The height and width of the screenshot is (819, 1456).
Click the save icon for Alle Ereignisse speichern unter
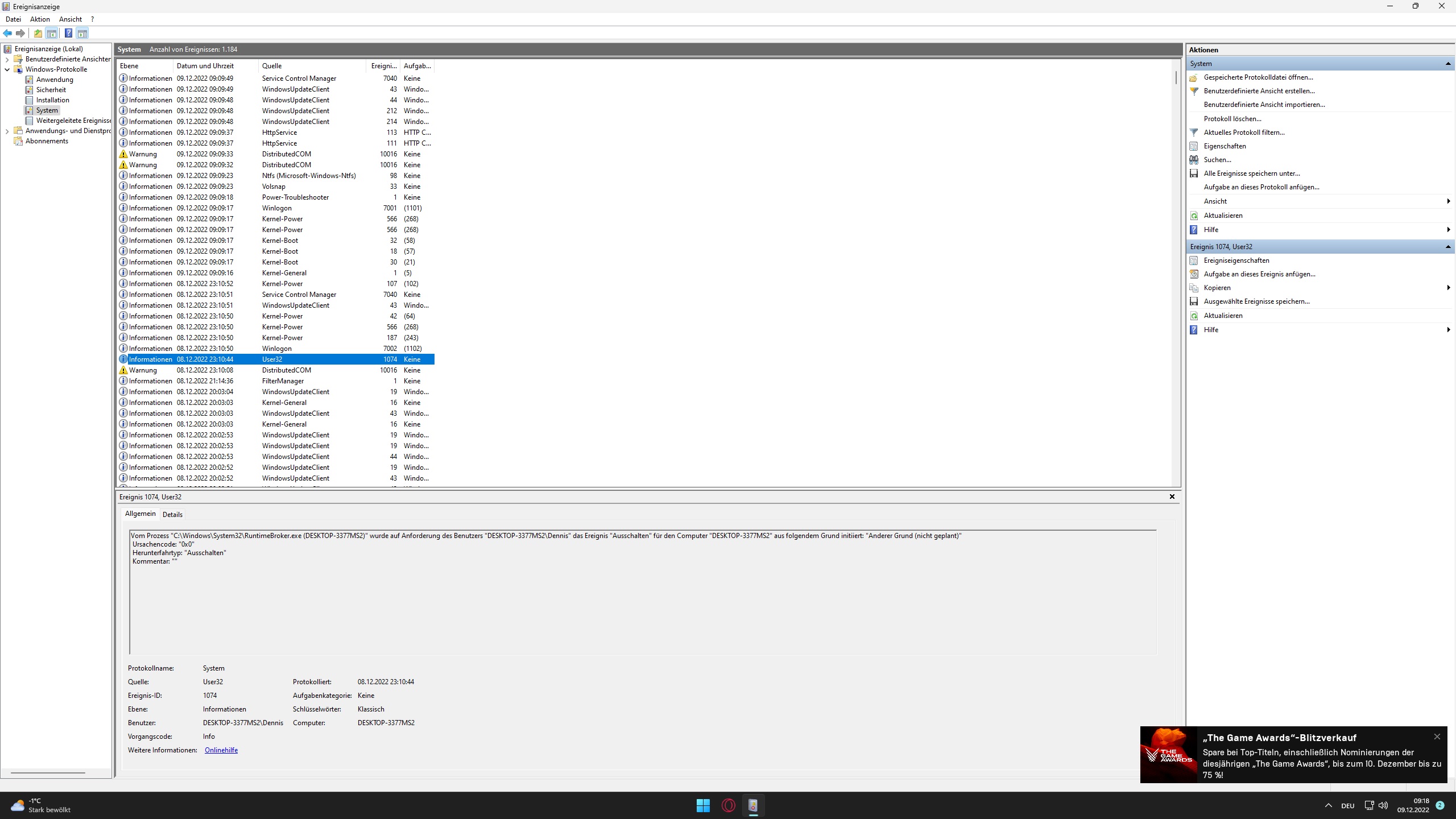pyautogui.click(x=1194, y=173)
